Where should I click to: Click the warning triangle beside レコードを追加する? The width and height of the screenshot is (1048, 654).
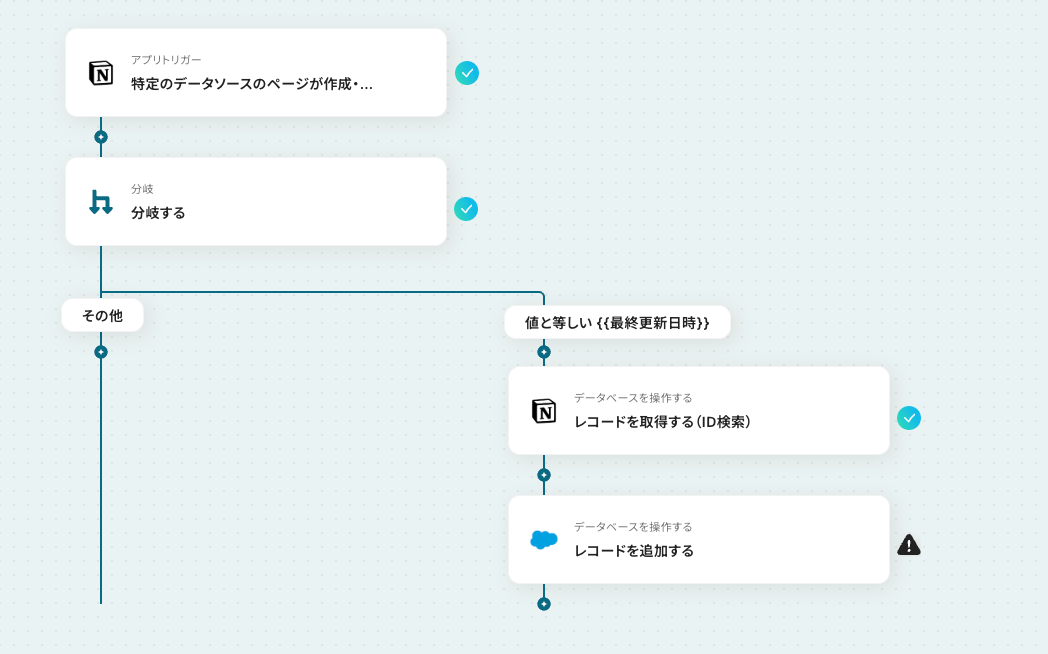pyautogui.click(x=909, y=545)
